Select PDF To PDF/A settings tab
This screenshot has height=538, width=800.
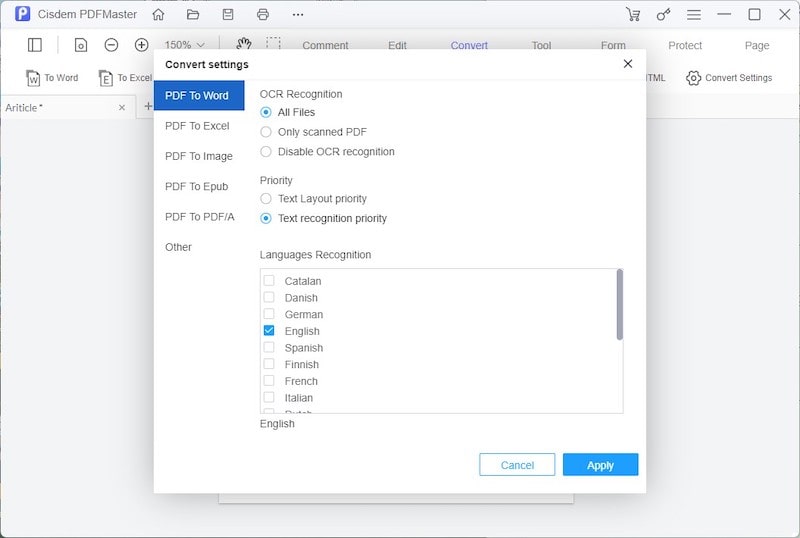199,217
